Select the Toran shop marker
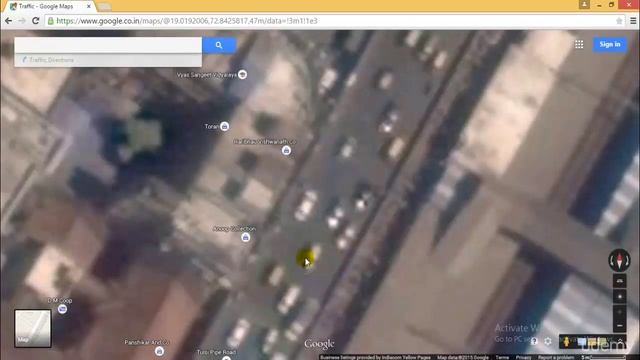The width and height of the screenshot is (640, 360). 224,126
